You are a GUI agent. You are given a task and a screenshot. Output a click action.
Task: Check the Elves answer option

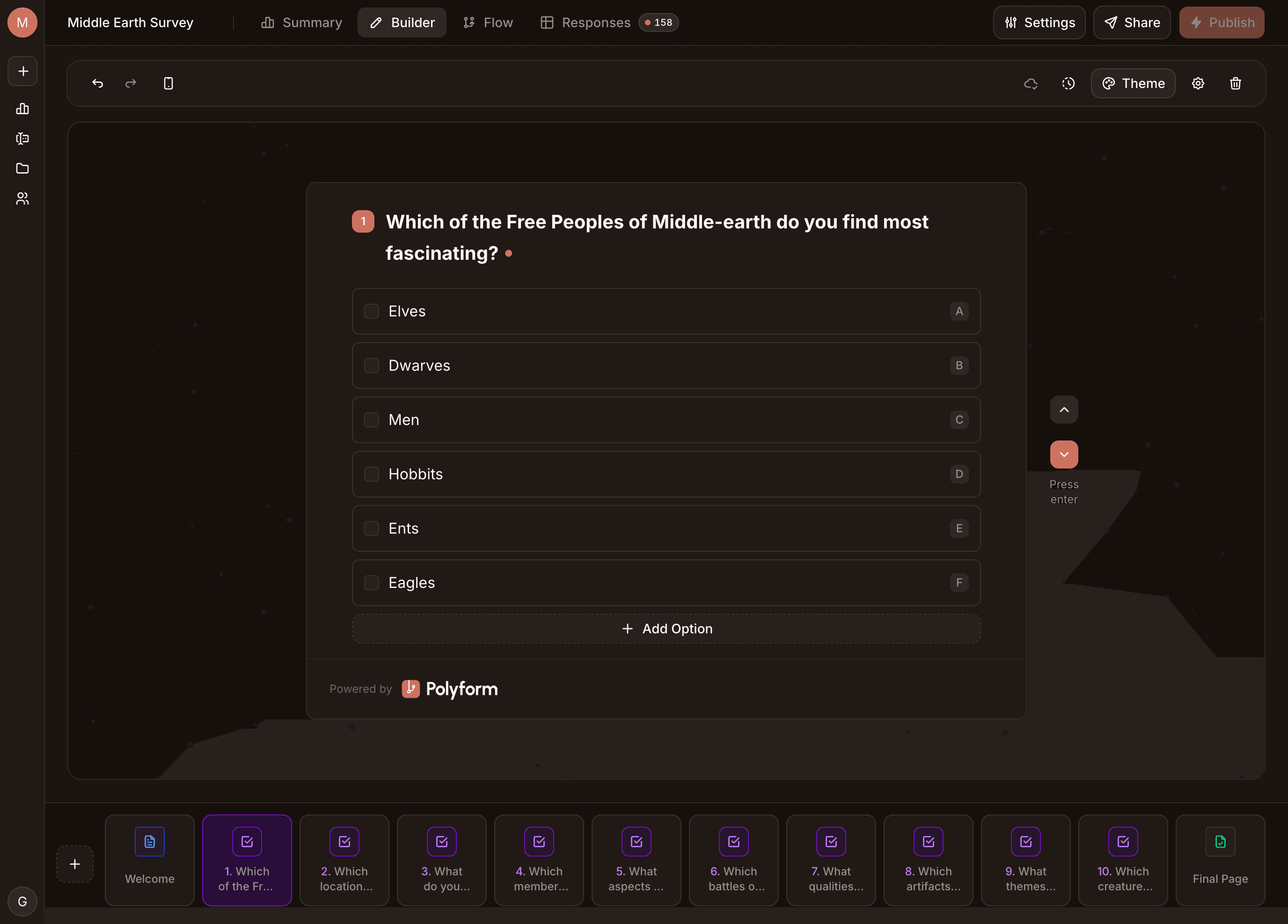[372, 311]
